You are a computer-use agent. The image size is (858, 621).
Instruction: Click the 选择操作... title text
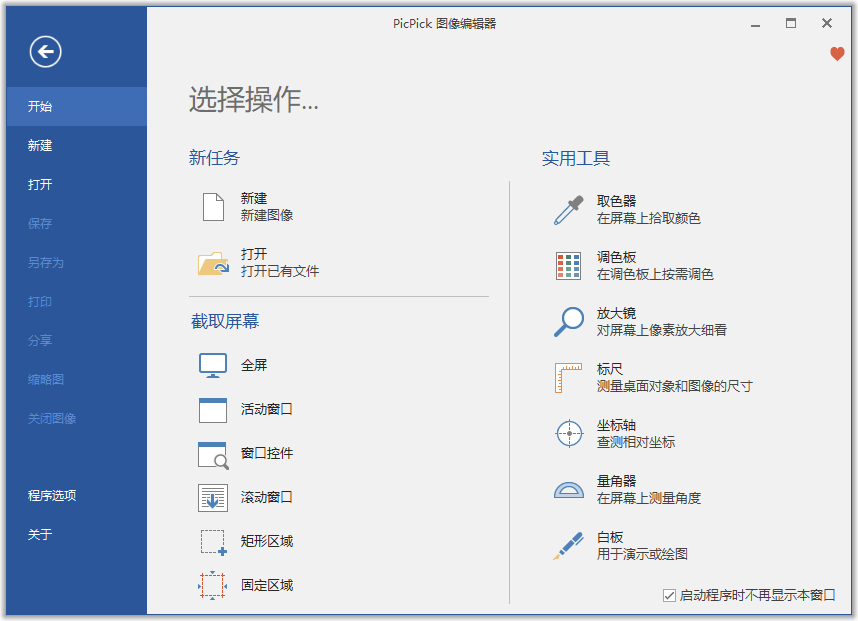(x=254, y=100)
